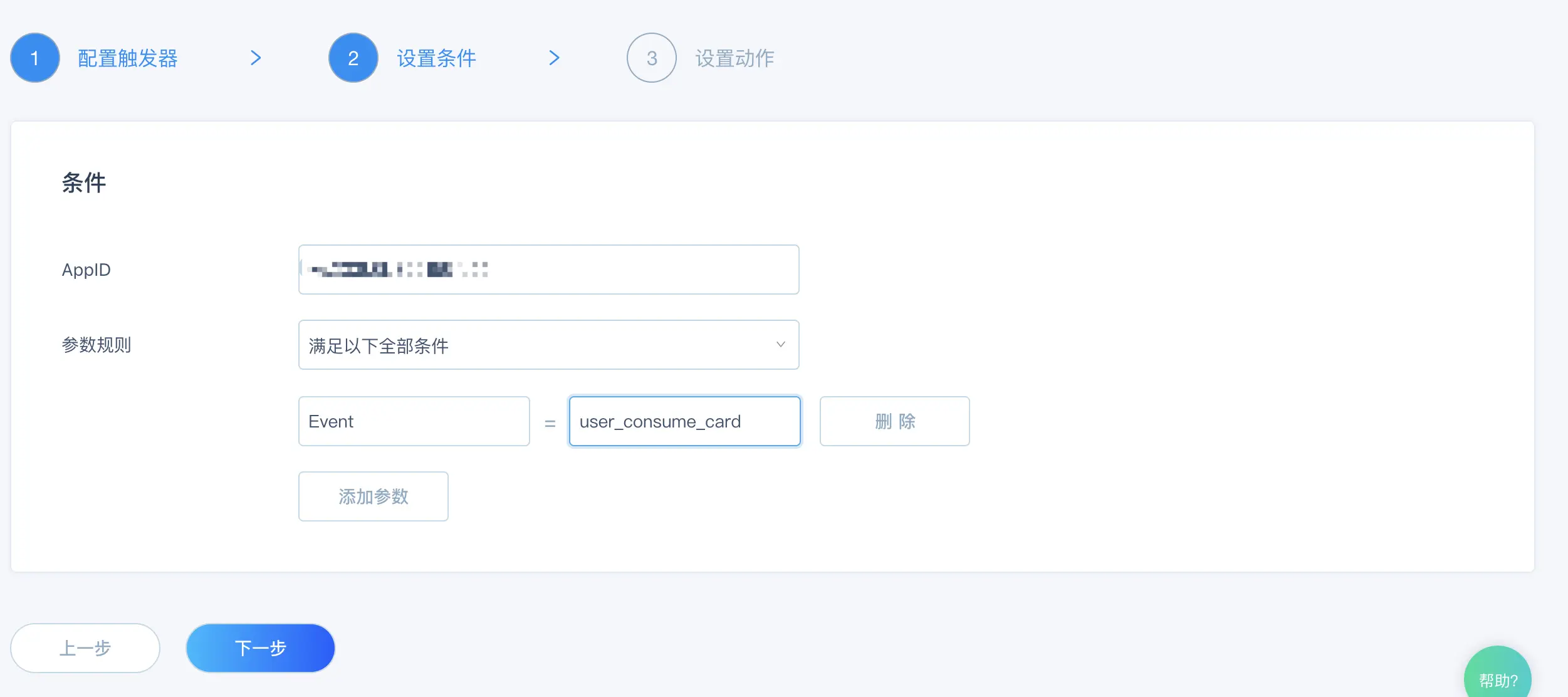Click the step 3 circle icon
This screenshot has width=1568, height=697.
coord(651,58)
